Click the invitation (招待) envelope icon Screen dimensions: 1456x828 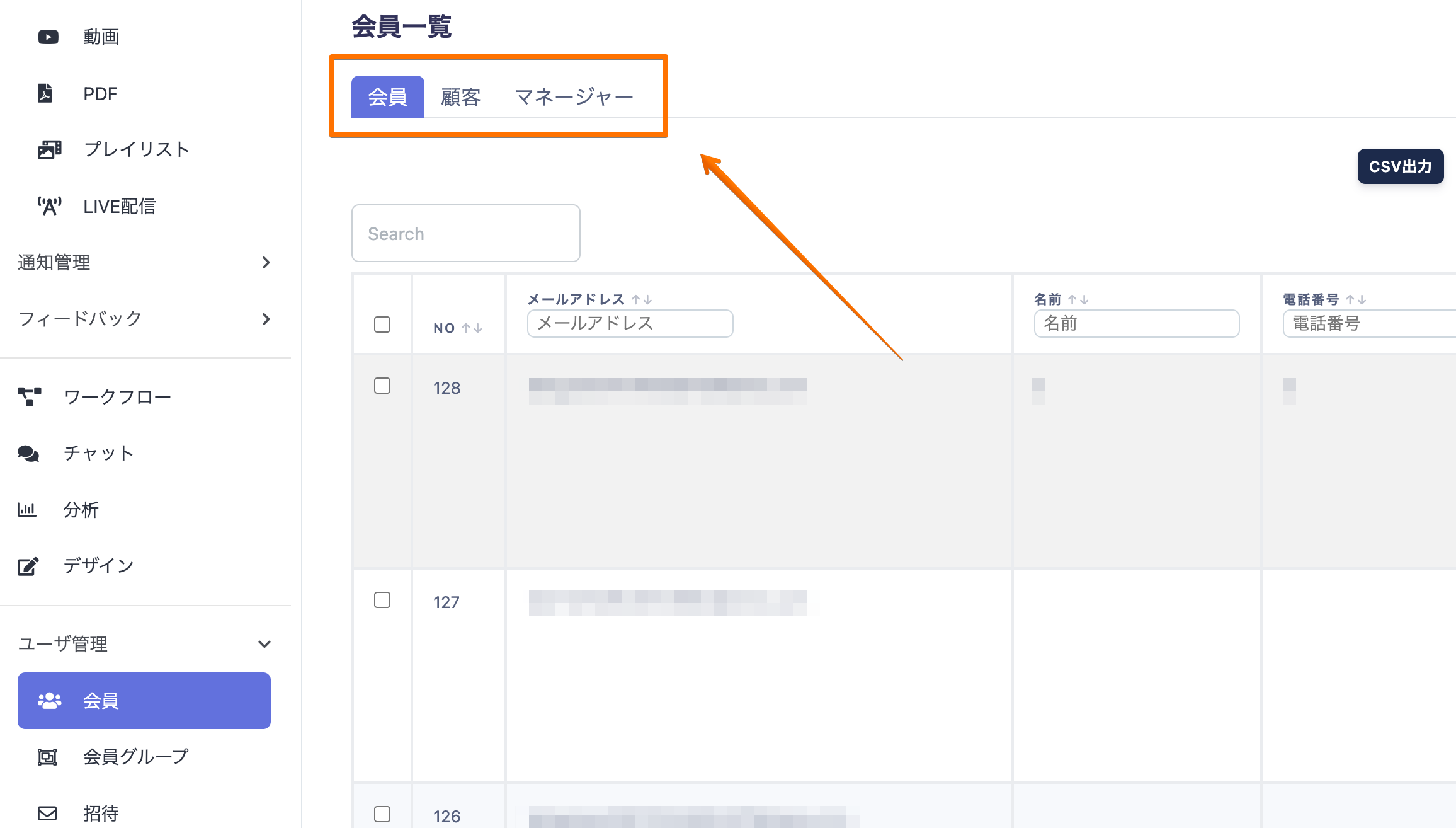[x=47, y=813]
